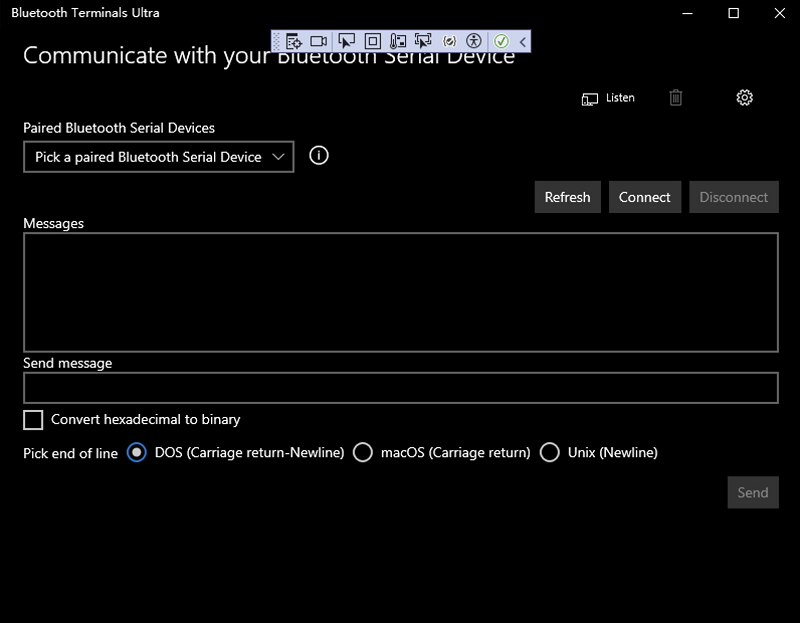Viewport: 800px width, 623px height.
Task: Click inside the Send message field
Action: click(x=400, y=386)
